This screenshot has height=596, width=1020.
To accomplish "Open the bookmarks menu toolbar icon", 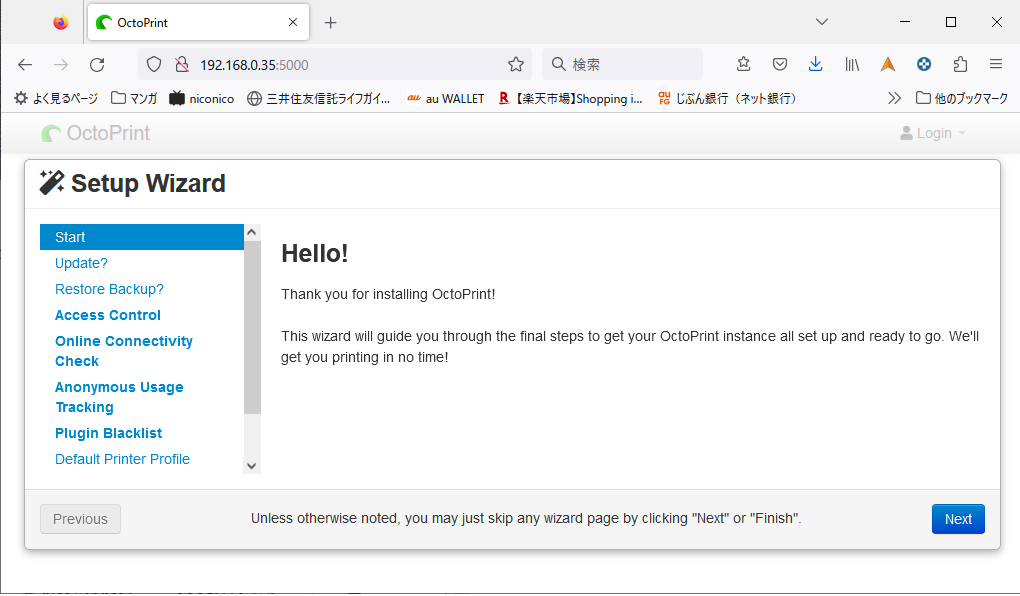I will 744,64.
